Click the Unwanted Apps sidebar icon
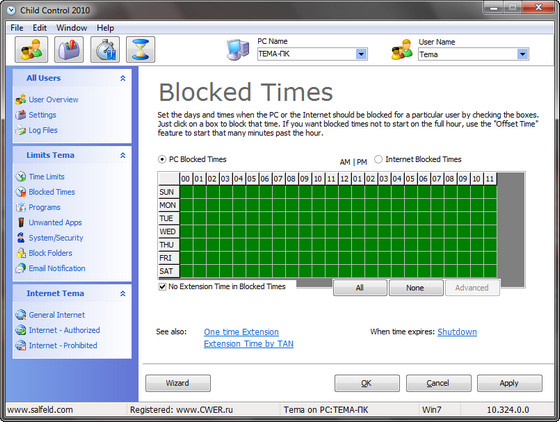Image resolution: width=560 pixels, height=422 pixels. (21, 222)
